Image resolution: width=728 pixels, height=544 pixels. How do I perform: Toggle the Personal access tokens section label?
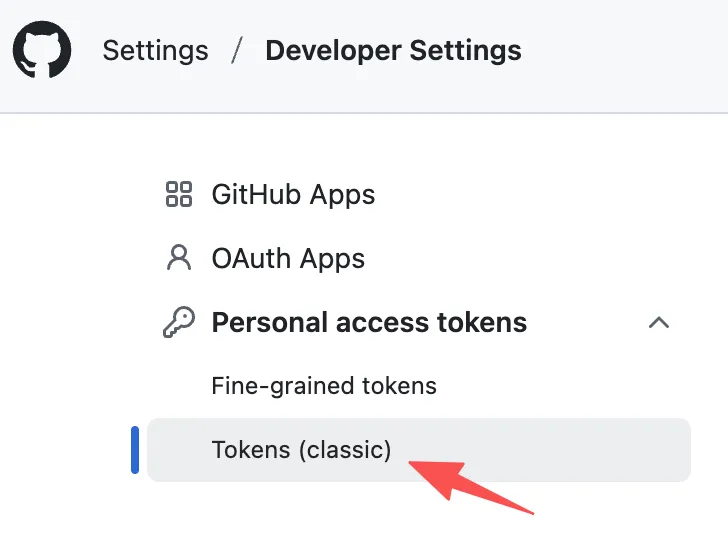click(x=369, y=322)
